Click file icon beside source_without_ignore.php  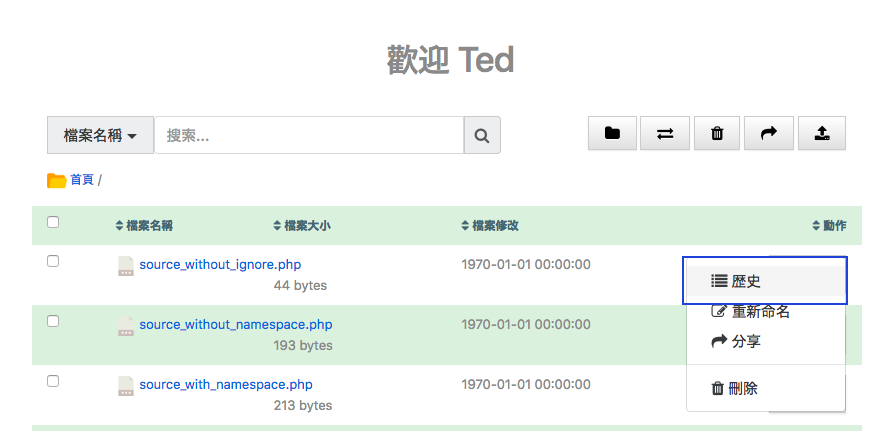click(126, 265)
